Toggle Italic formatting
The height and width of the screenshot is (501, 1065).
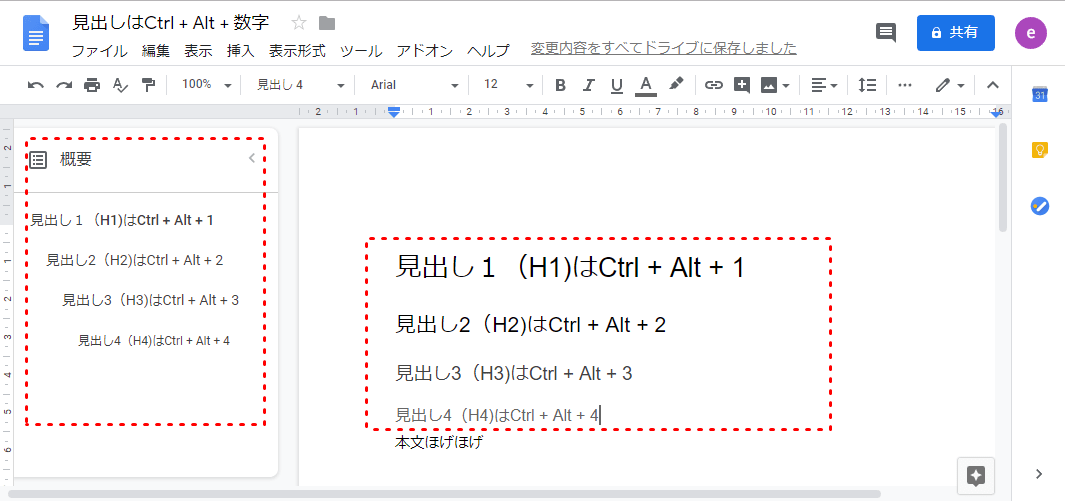tap(588, 85)
